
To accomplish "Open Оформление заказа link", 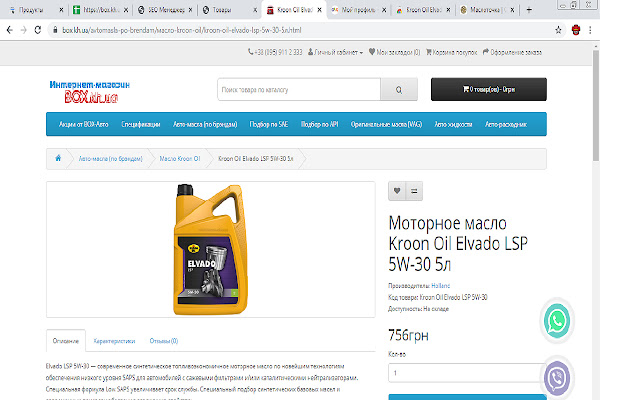I will pyautogui.click(x=512, y=52).
